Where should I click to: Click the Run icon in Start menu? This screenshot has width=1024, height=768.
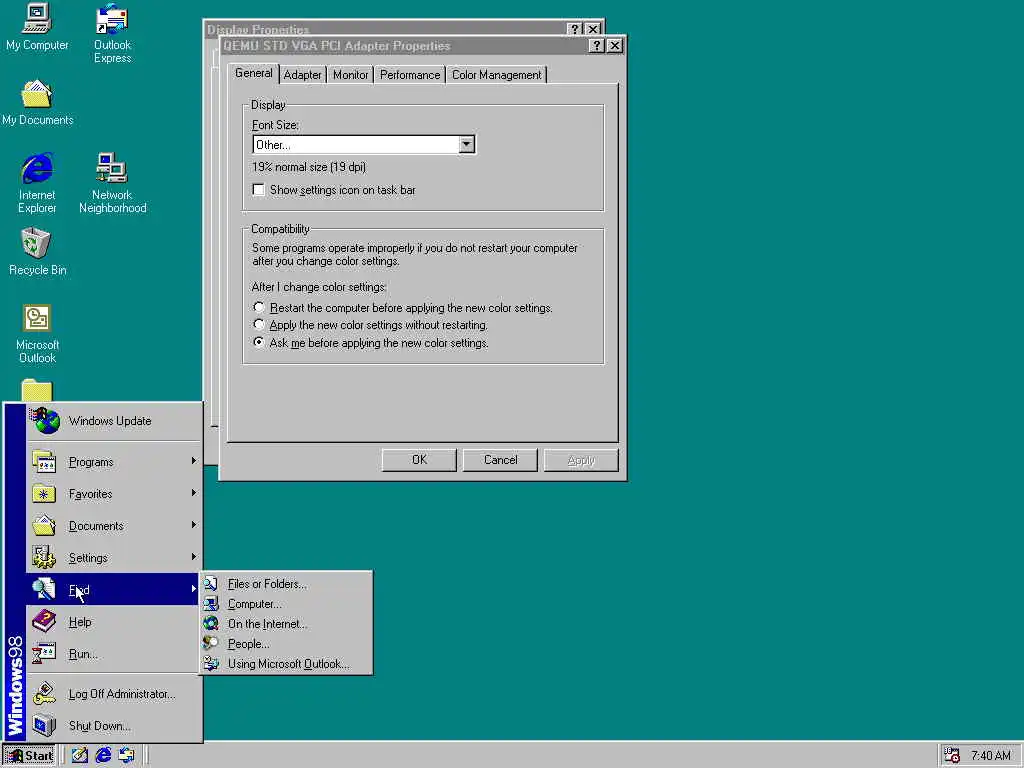tap(44, 654)
